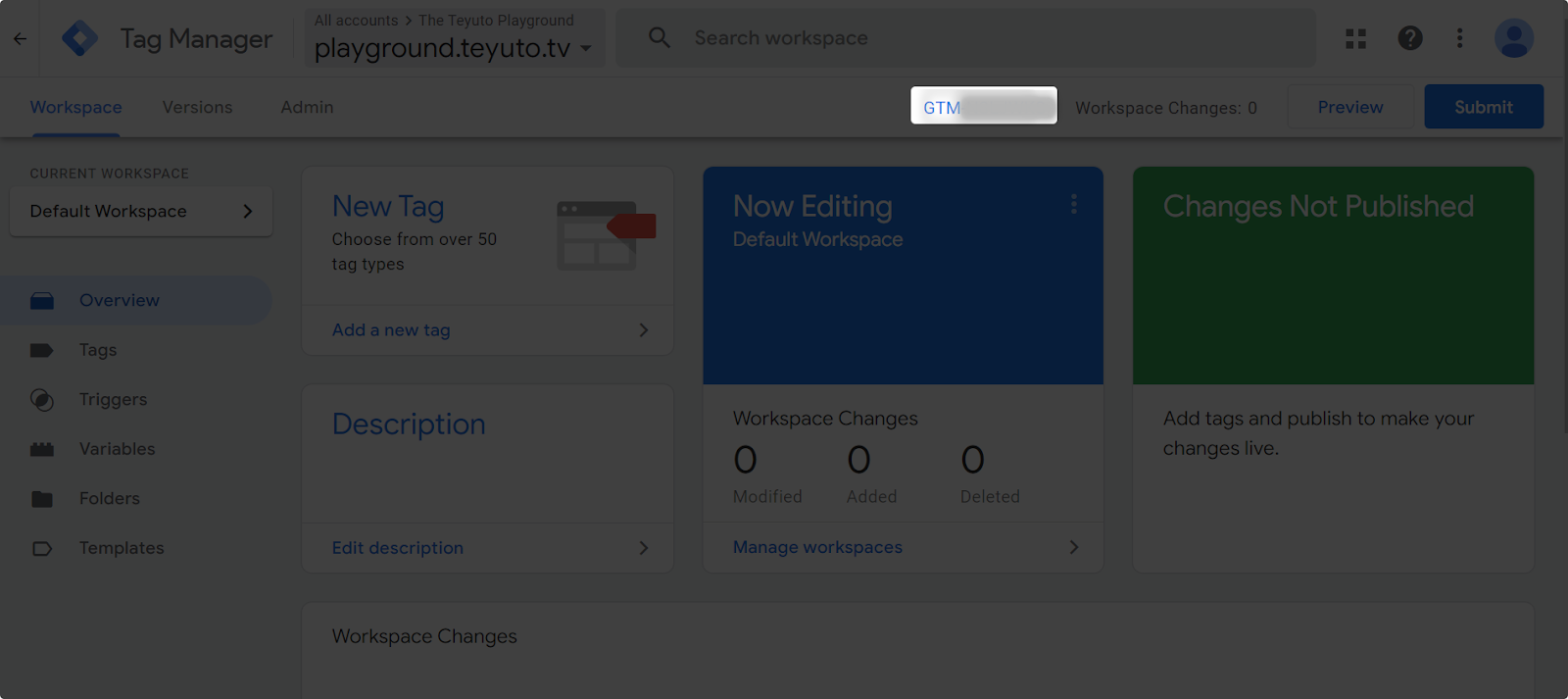Click the Variables brick icon in sidebar

click(42, 449)
